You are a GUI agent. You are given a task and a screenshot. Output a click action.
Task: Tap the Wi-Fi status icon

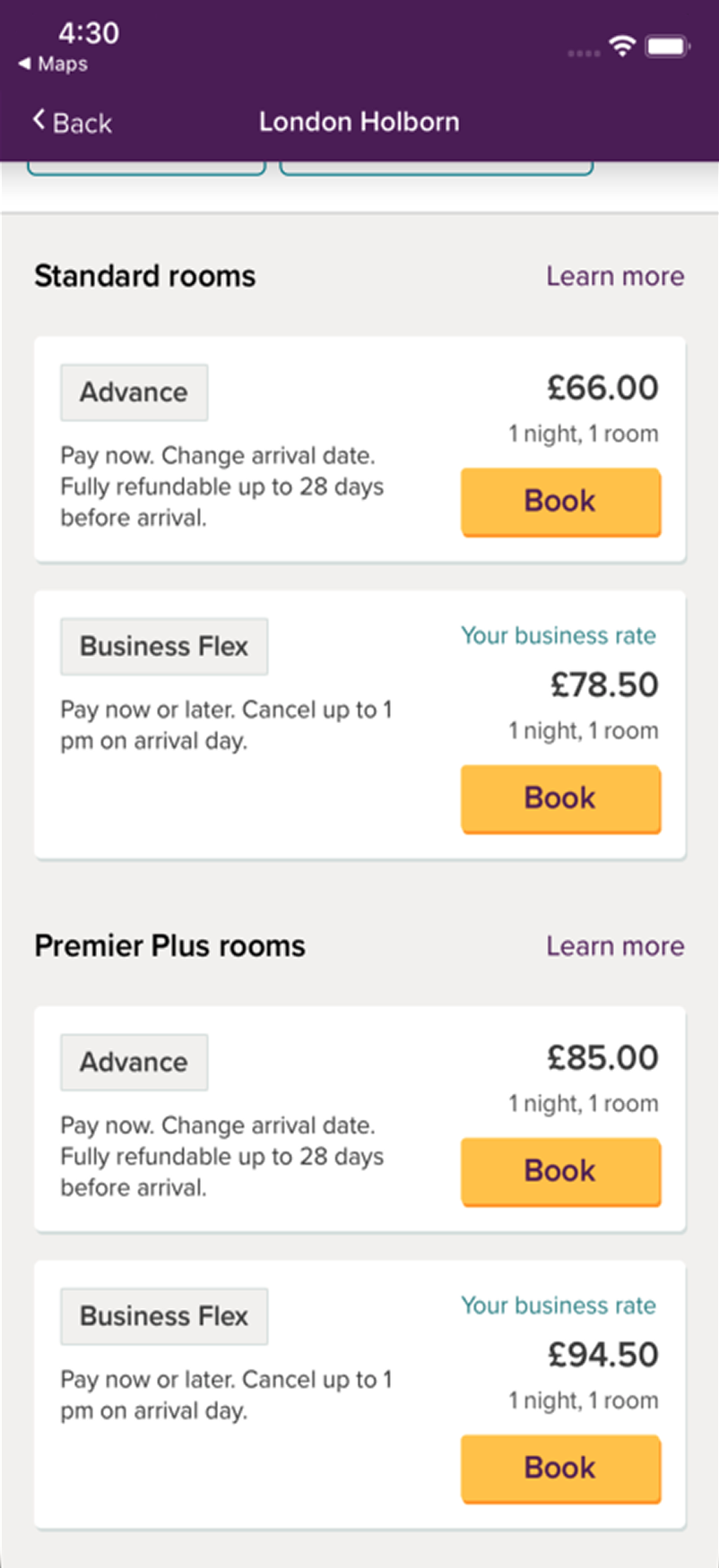[x=621, y=46]
